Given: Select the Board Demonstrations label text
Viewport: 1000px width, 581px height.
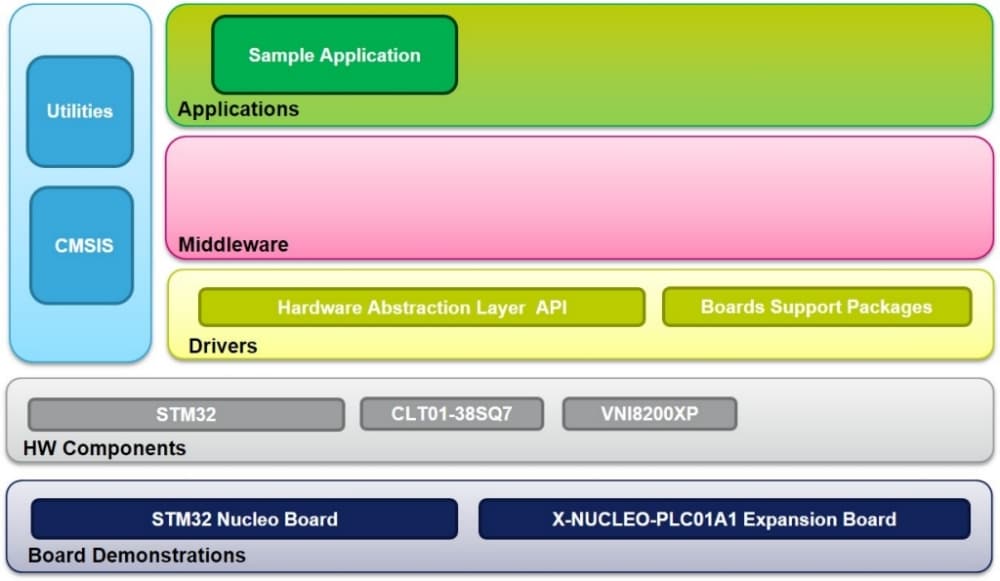Looking at the screenshot, I should tap(136, 554).
